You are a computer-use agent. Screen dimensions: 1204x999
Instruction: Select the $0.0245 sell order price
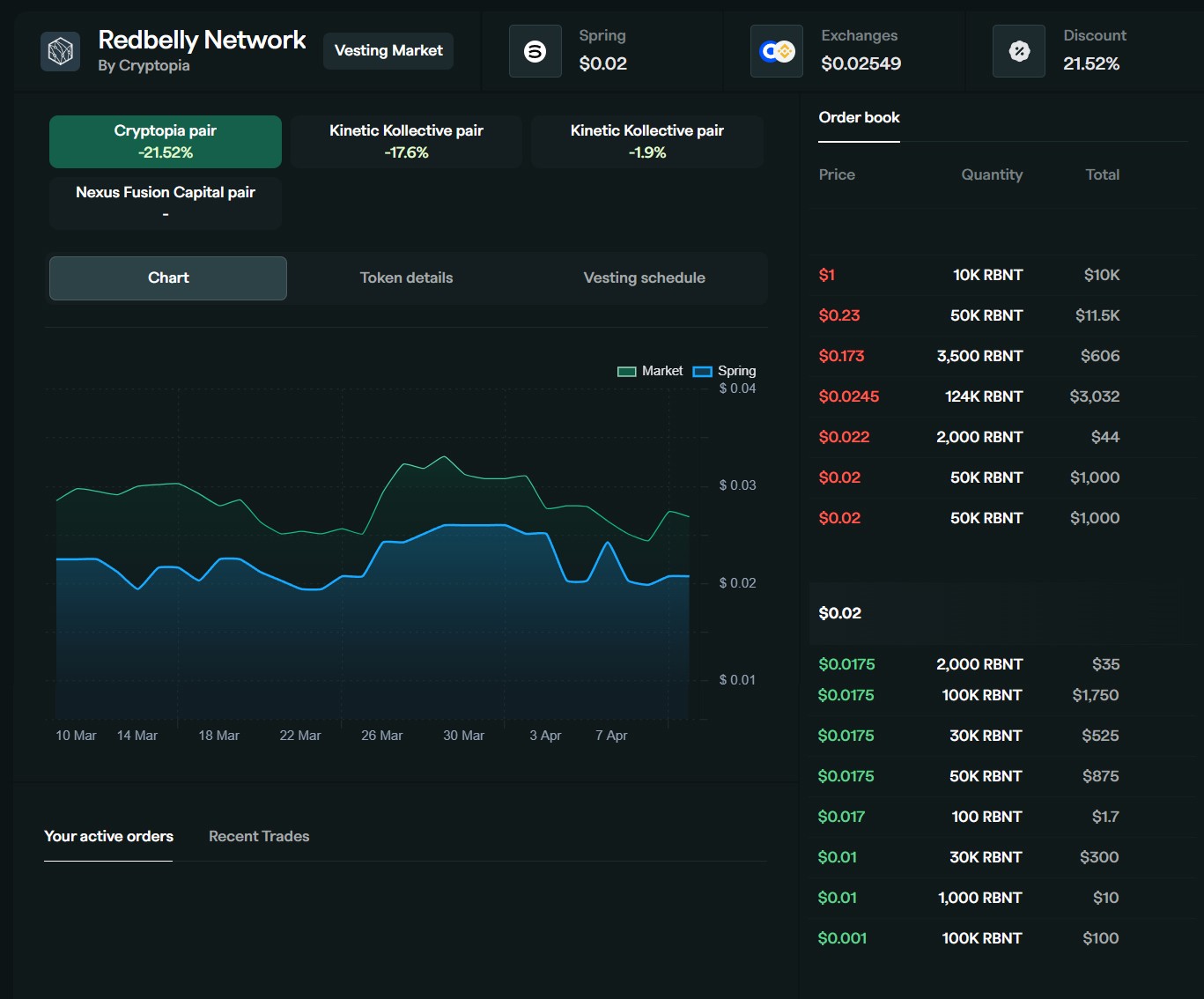coord(848,396)
